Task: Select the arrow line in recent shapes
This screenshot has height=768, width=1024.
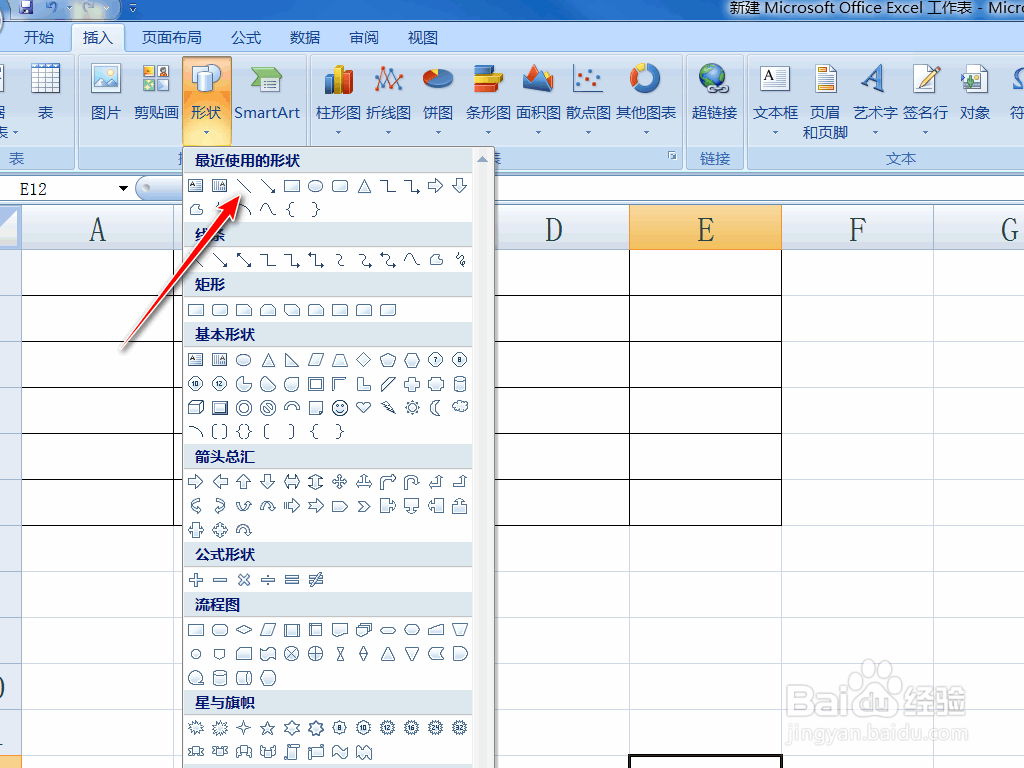Action: pyautogui.click(x=268, y=186)
